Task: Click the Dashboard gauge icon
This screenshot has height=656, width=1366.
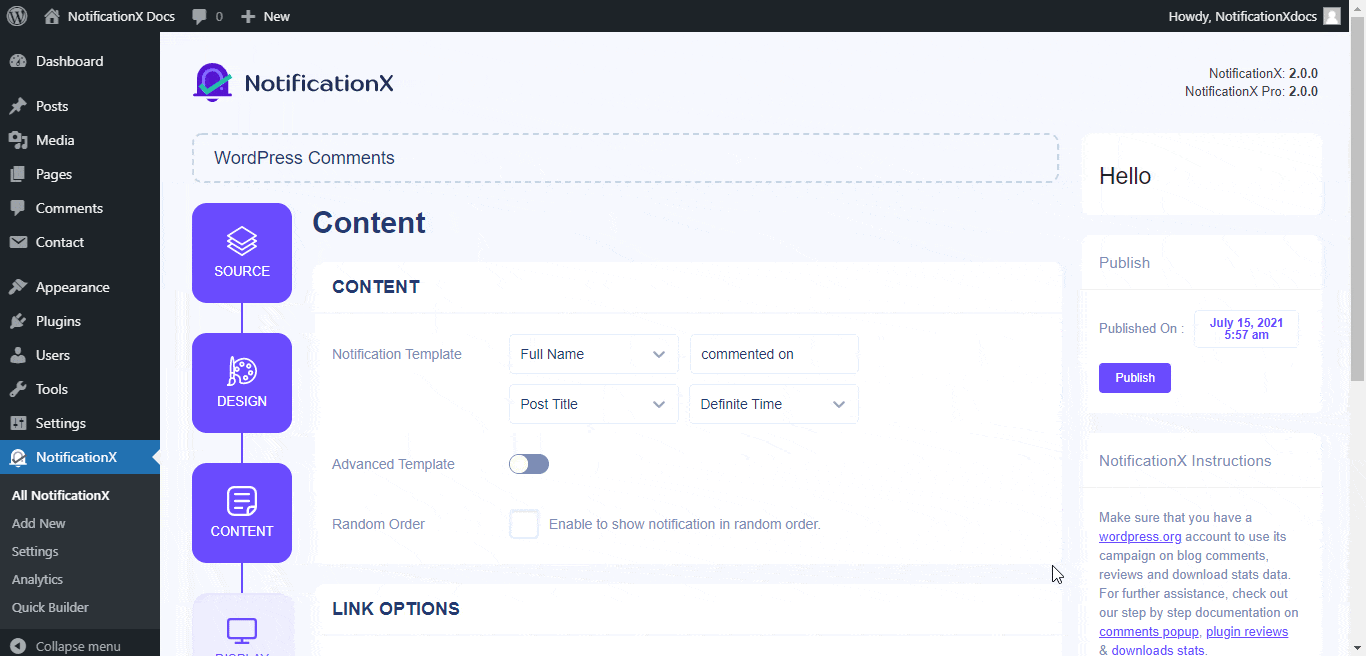Action: click(18, 61)
